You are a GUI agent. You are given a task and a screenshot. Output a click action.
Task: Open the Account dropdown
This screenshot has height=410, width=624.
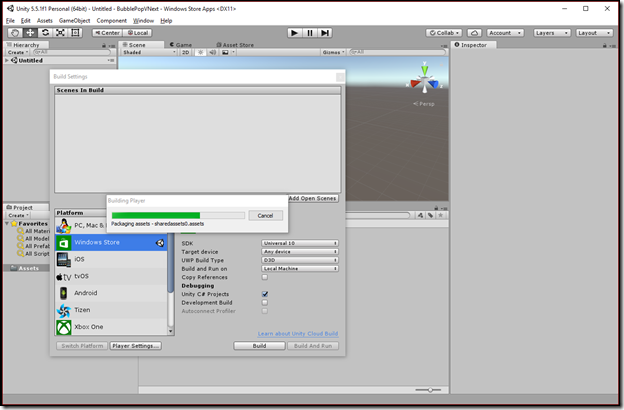tap(505, 33)
